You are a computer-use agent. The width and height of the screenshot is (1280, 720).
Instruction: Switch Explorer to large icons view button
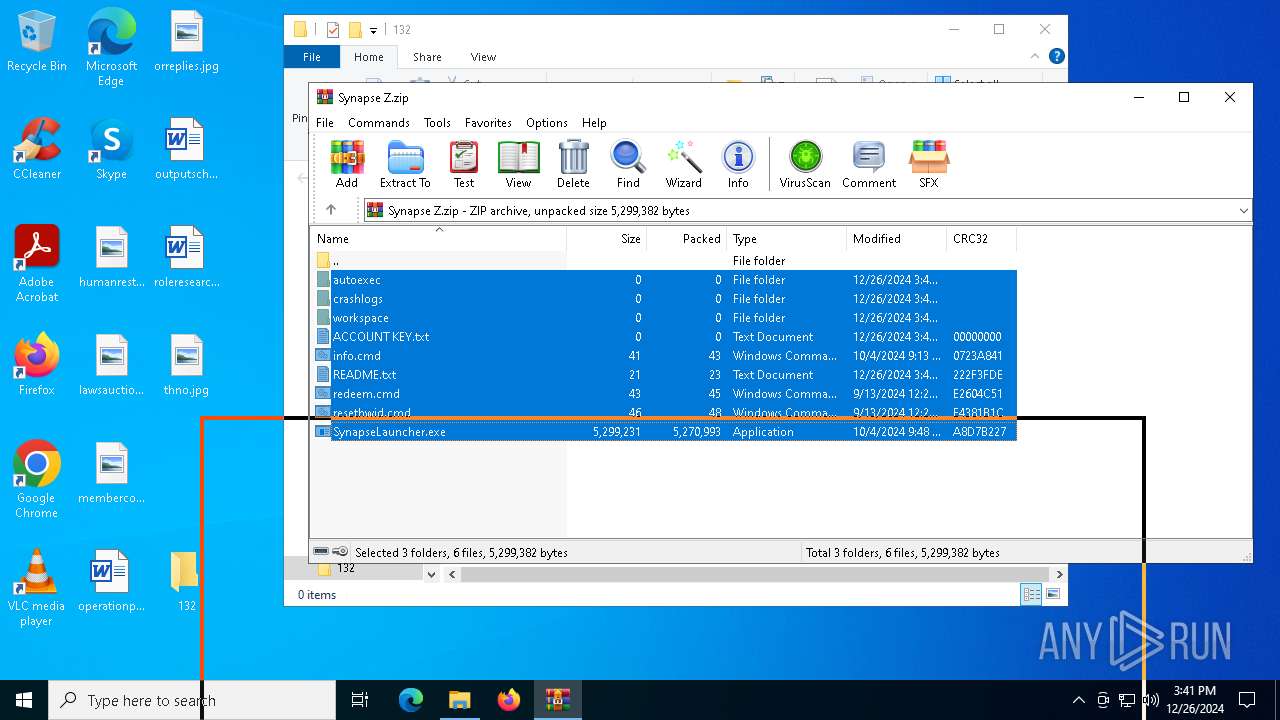[x=1052, y=595]
